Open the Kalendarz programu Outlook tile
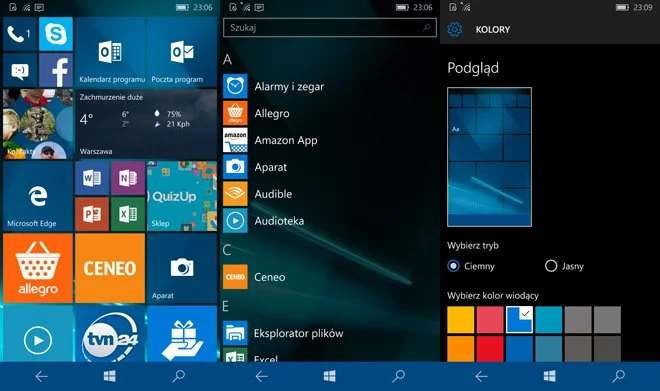Screen dimensions: 660x391 (x=110, y=52)
